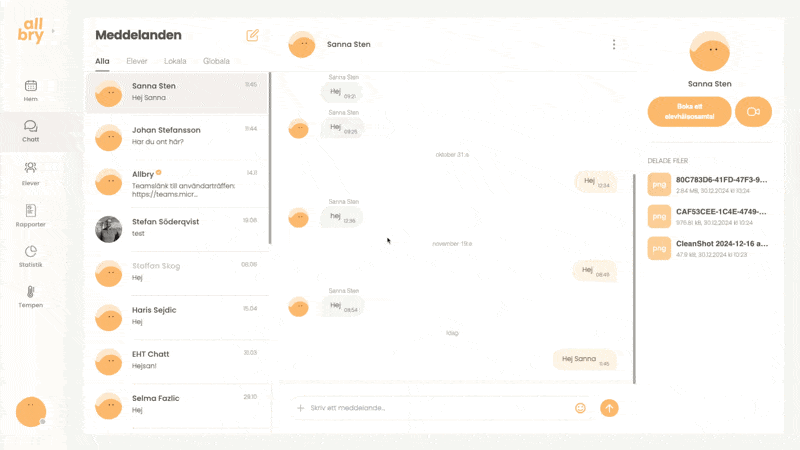Click the Boka ett elevhälsosamtal button
The height and width of the screenshot is (450, 800).
tap(689, 111)
